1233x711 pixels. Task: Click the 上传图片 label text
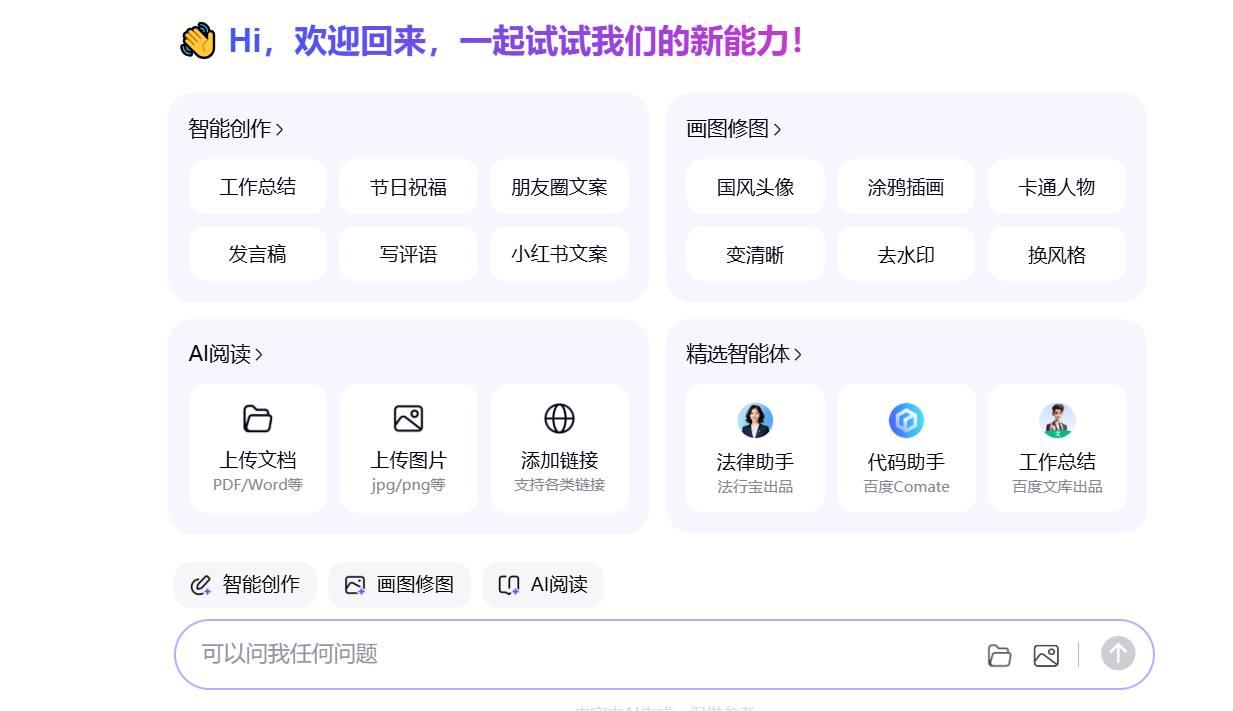[409, 460]
